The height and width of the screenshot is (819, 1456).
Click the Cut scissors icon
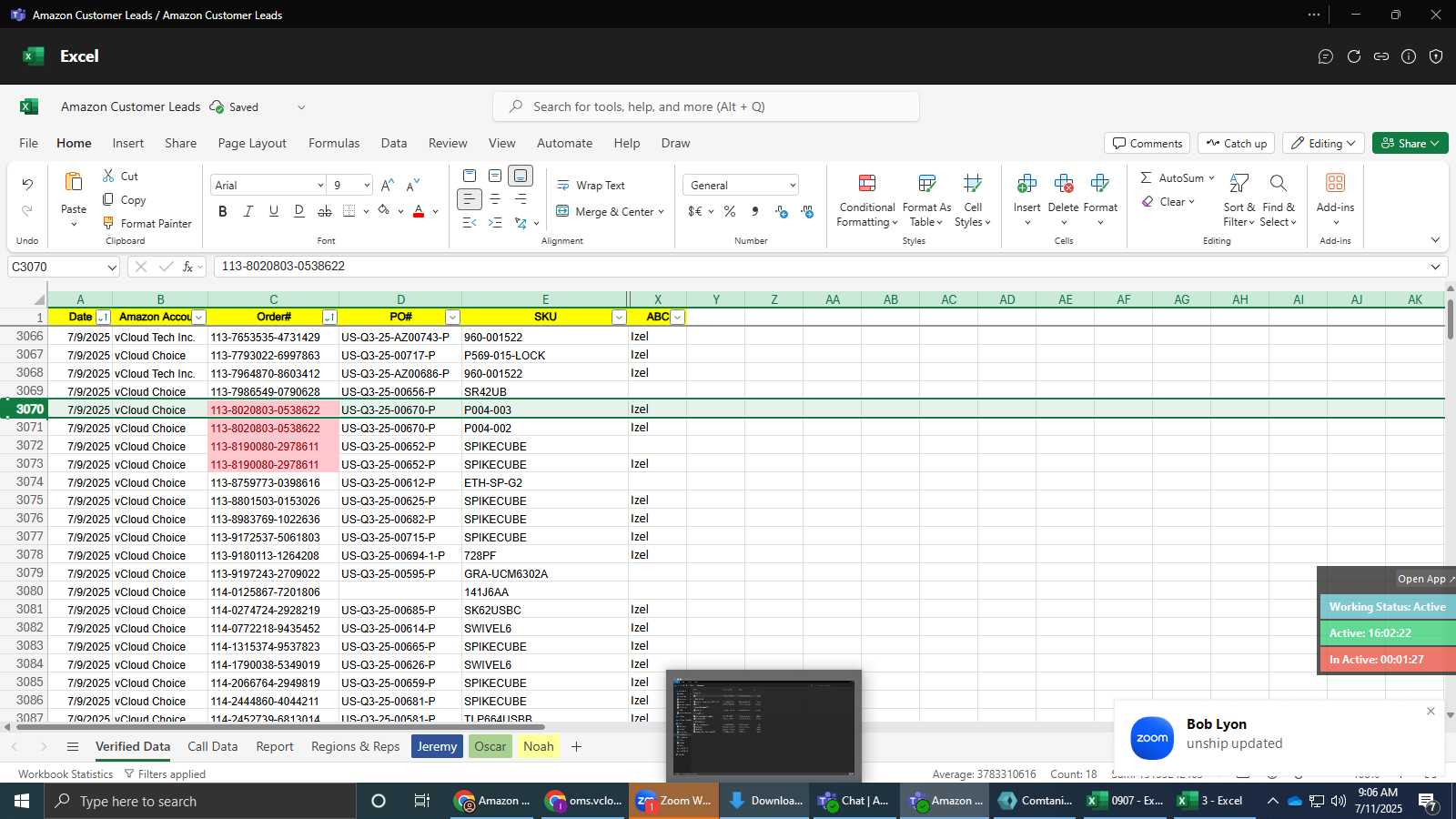click(108, 176)
